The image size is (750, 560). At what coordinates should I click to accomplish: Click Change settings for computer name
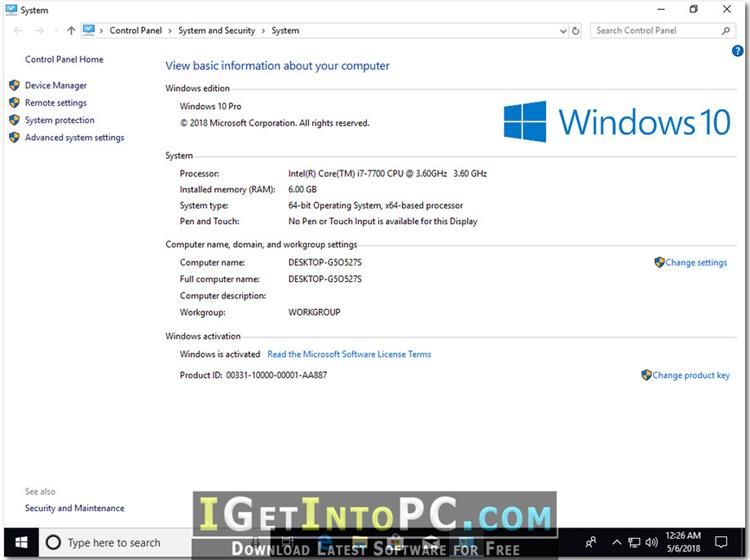pos(696,263)
